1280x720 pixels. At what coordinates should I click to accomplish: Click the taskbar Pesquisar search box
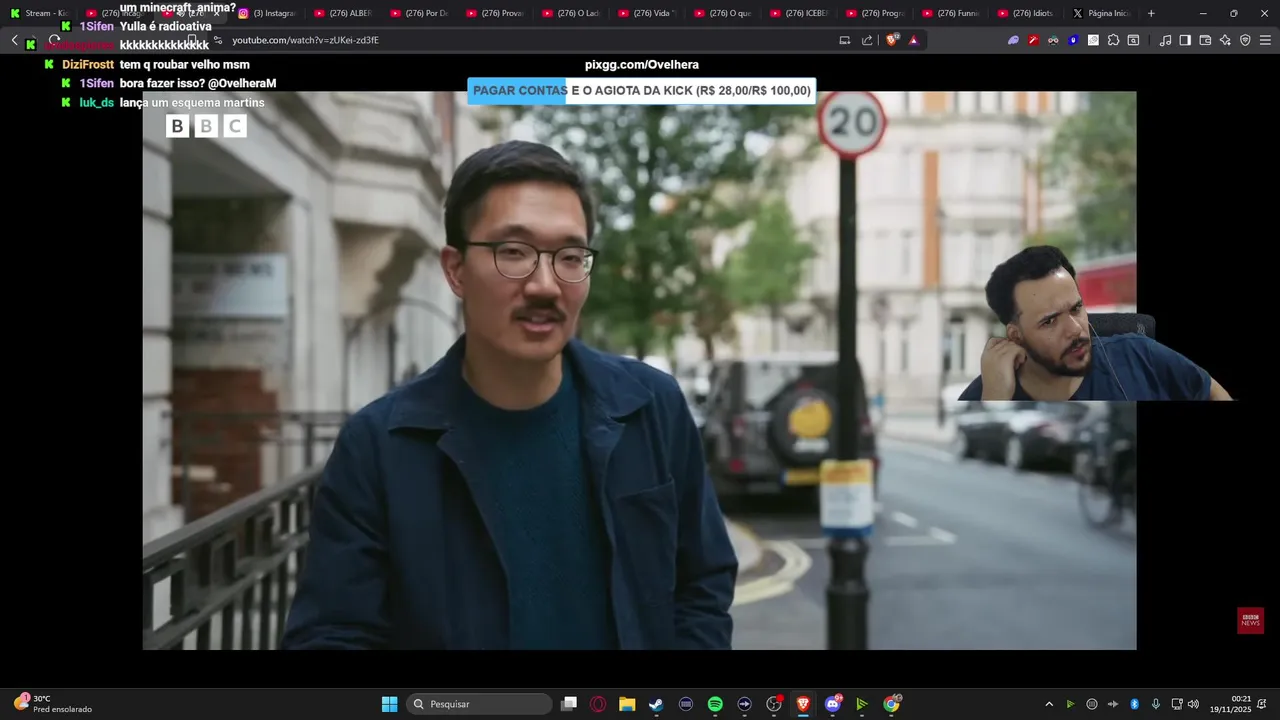coord(480,704)
